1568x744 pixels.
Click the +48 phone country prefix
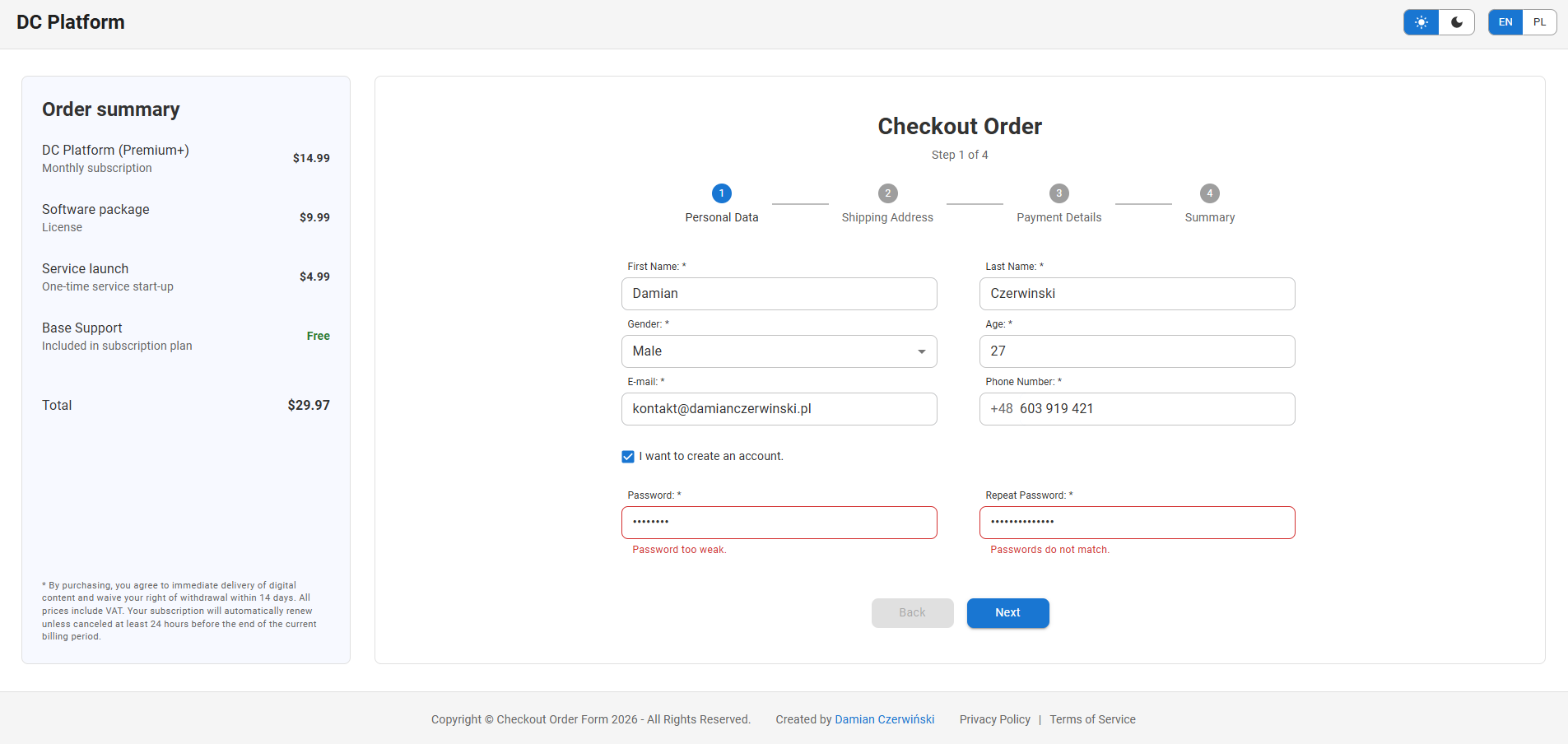coord(1001,409)
